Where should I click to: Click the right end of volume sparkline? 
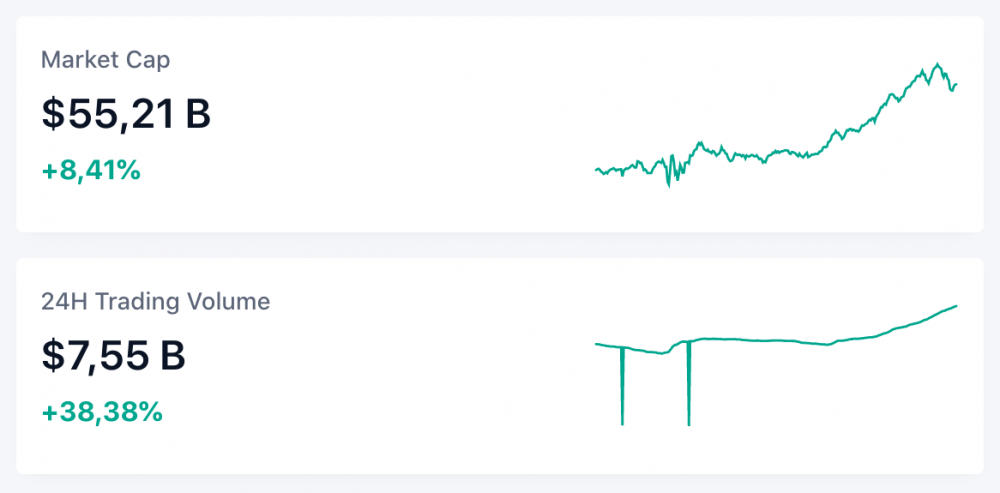[x=956, y=306]
